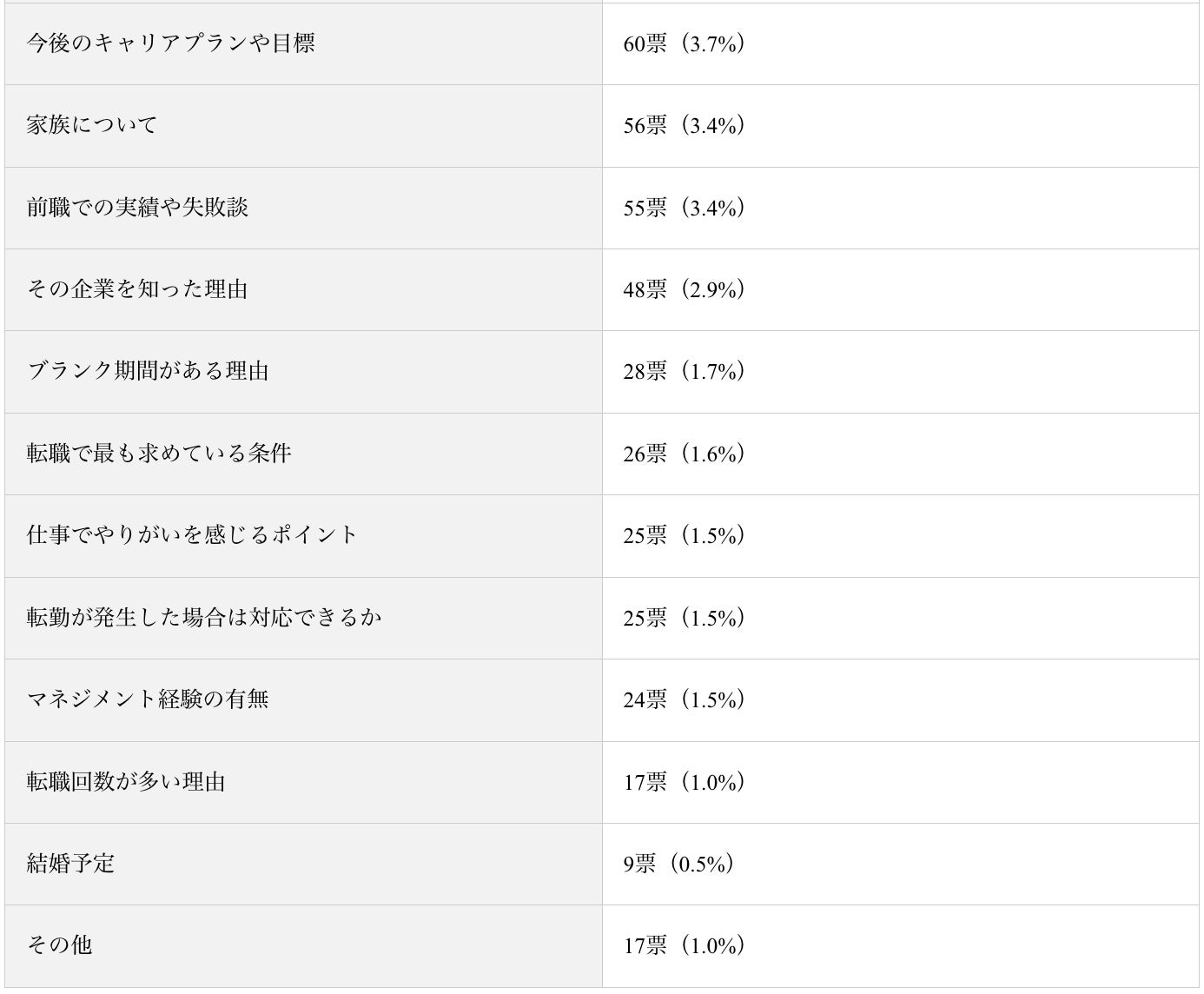Select the 28票（1.7%） cell
The image size is (1204, 994).
[684, 373]
